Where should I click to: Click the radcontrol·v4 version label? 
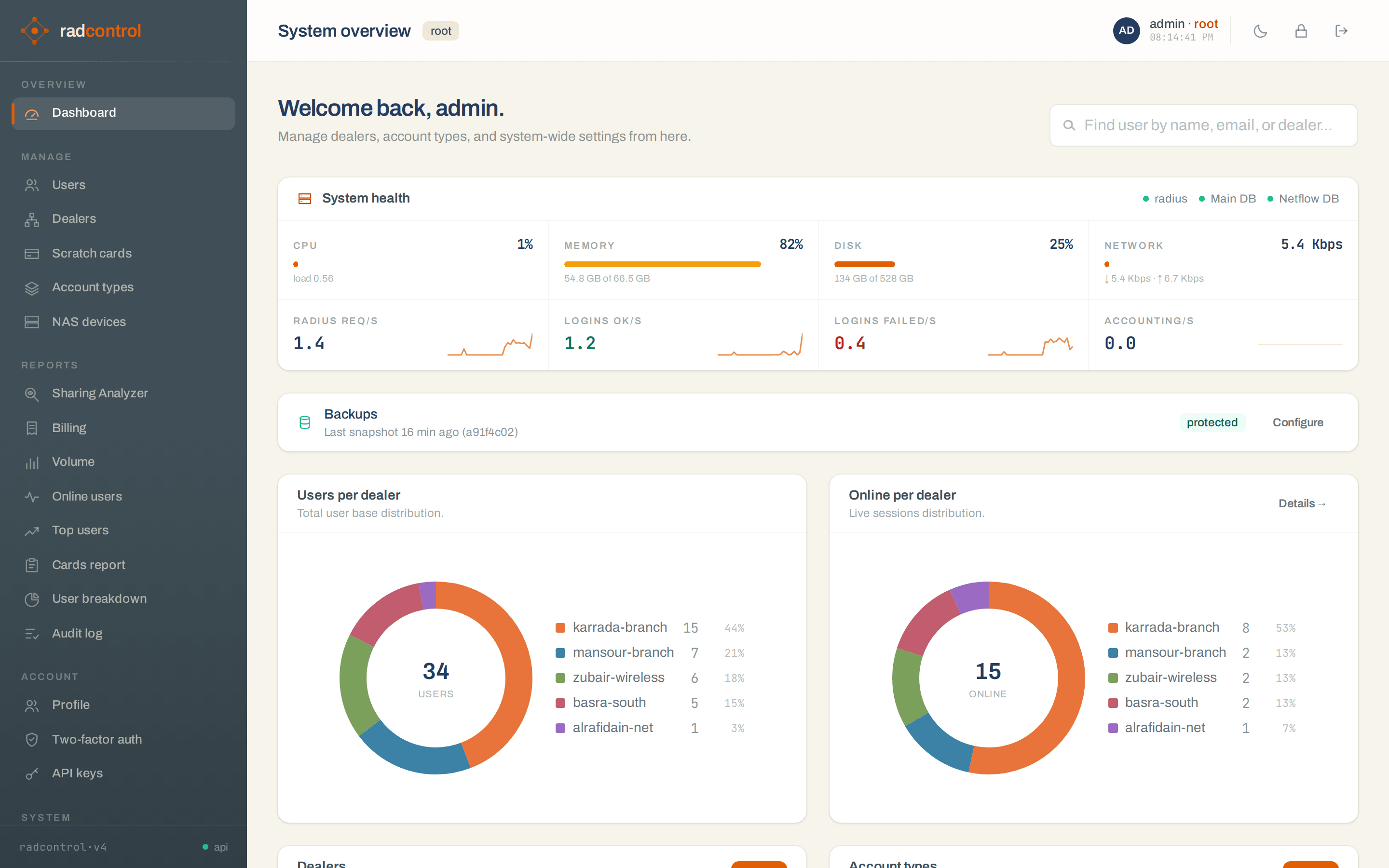[63, 847]
